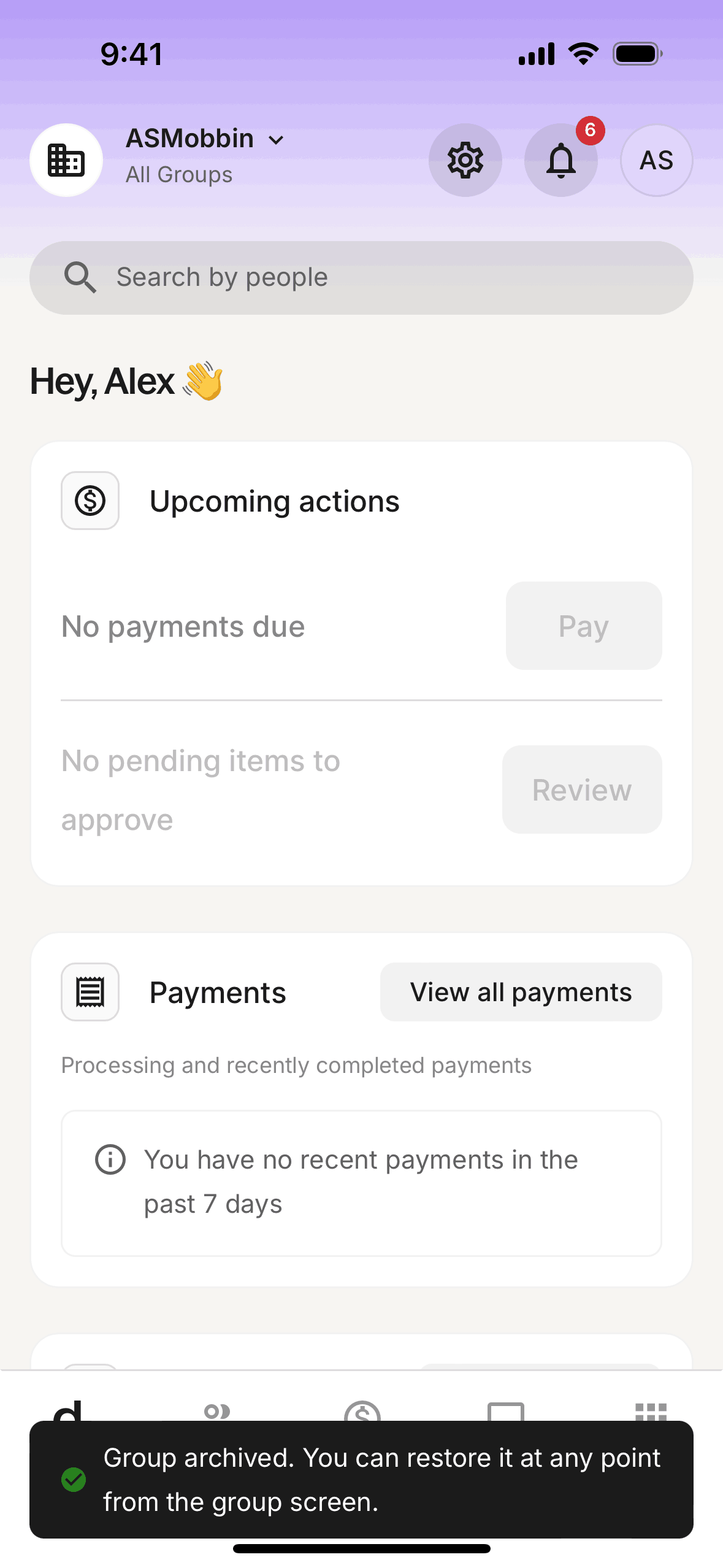This screenshot has width=723, height=1568.
Task: Switch to the home tab with d logo
Action: (68, 1410)
